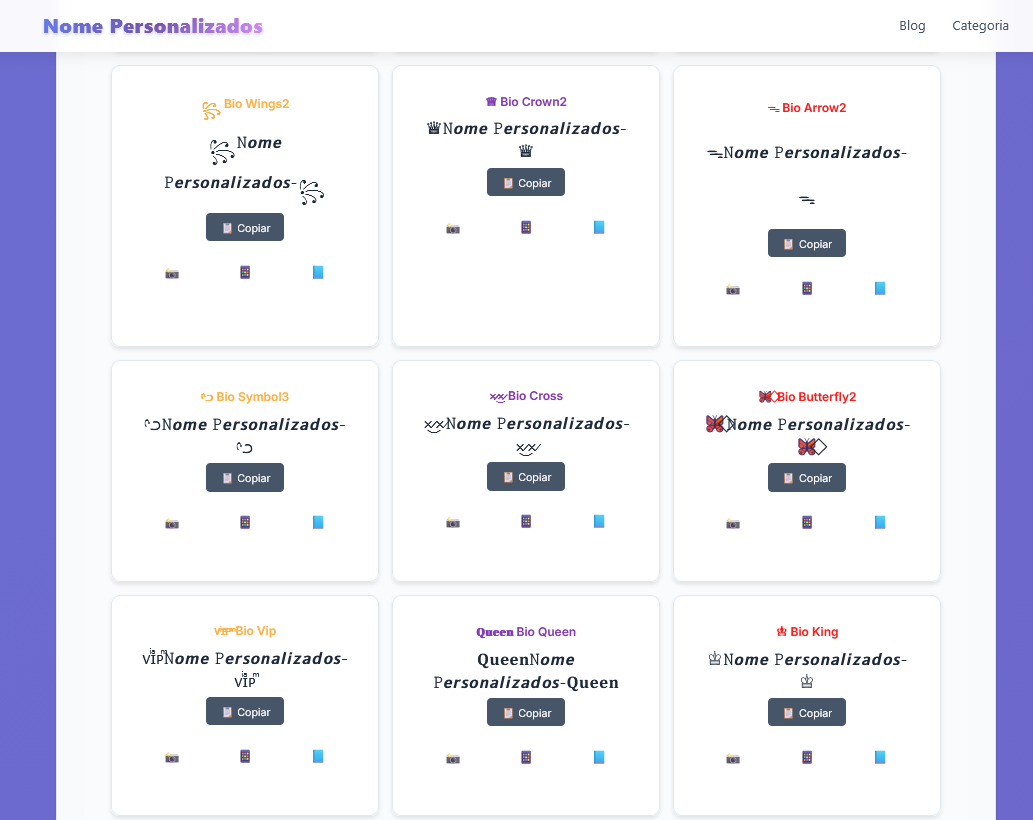Image resolution: width=1033 pixels, height=820 pixels.
Task: Click the phone icon under Bio Queen card
Action: tap(525, 757)
